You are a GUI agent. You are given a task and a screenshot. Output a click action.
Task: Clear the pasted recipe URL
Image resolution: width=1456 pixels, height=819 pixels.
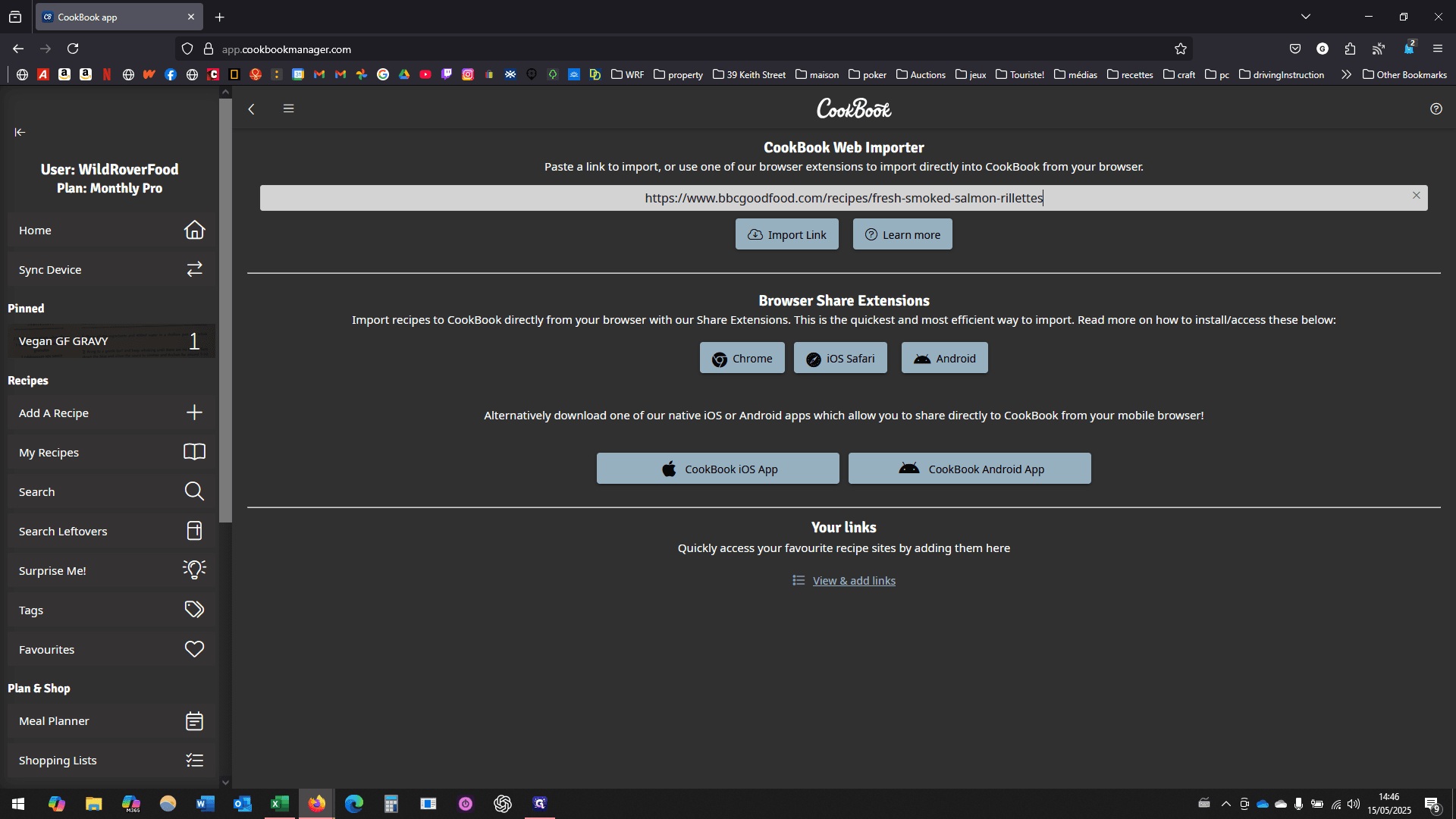tap(1416, 196)
